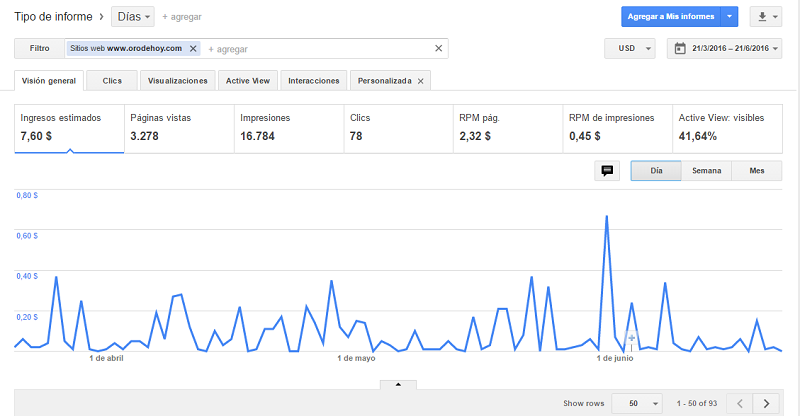Select the Ingresos estimados metric card

(69, 129)
